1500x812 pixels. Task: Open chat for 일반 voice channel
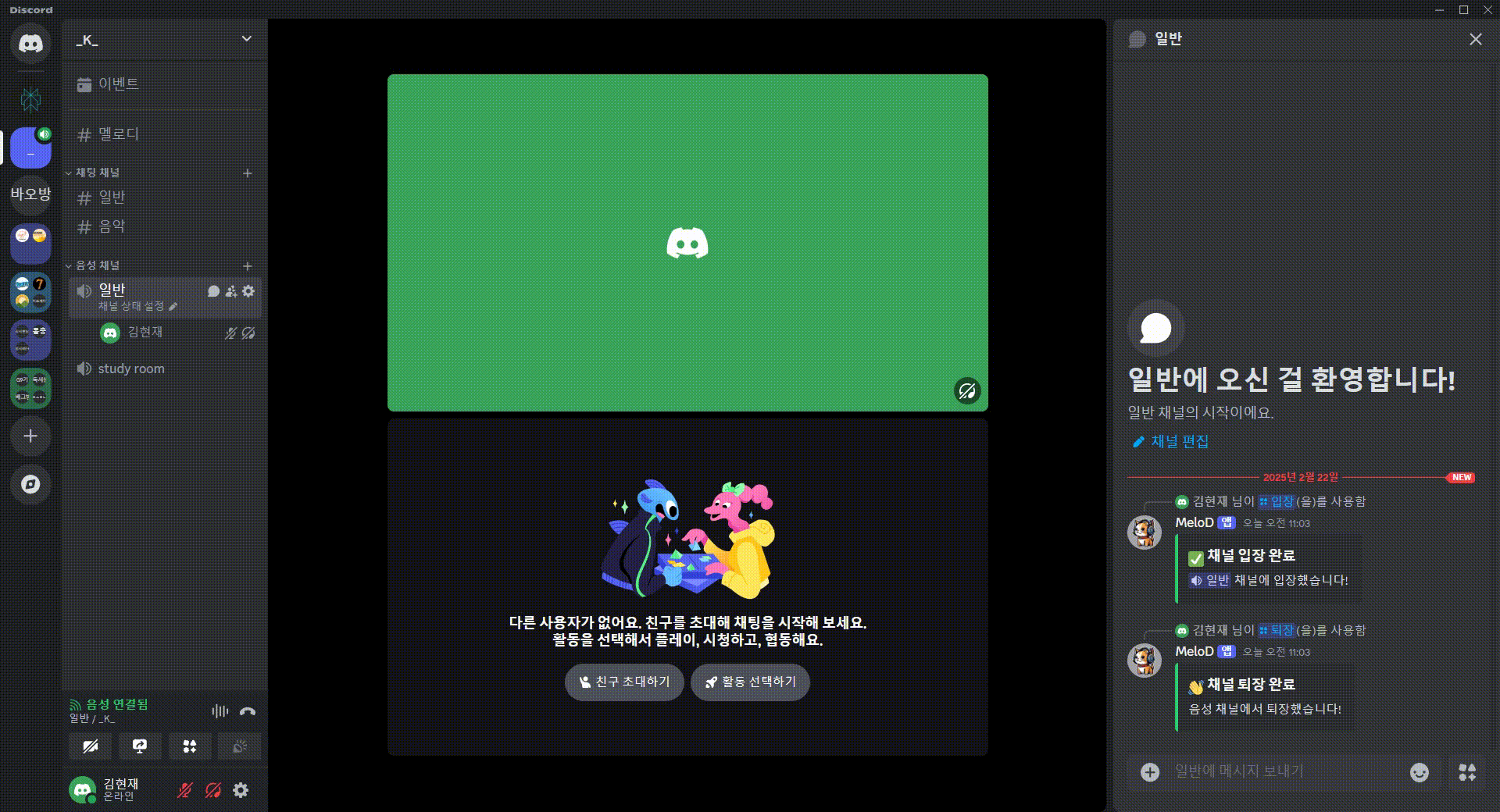(x=213, y=291)
